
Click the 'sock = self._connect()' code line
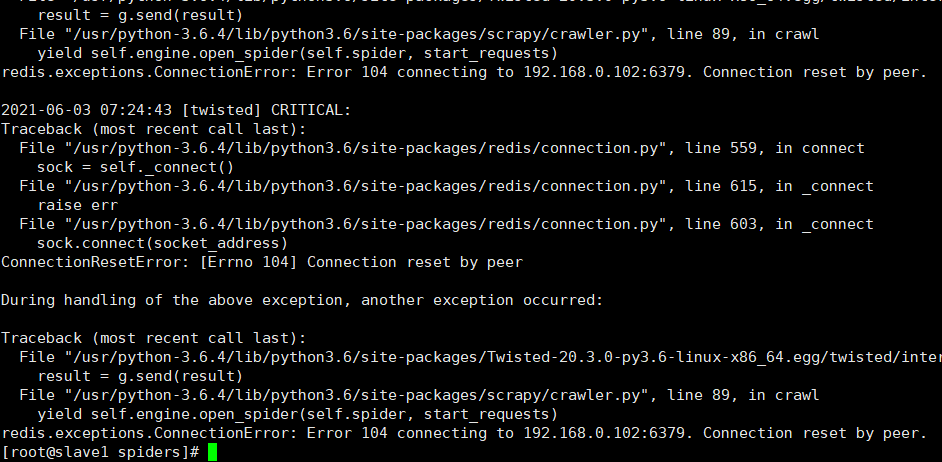pos(136,167)
